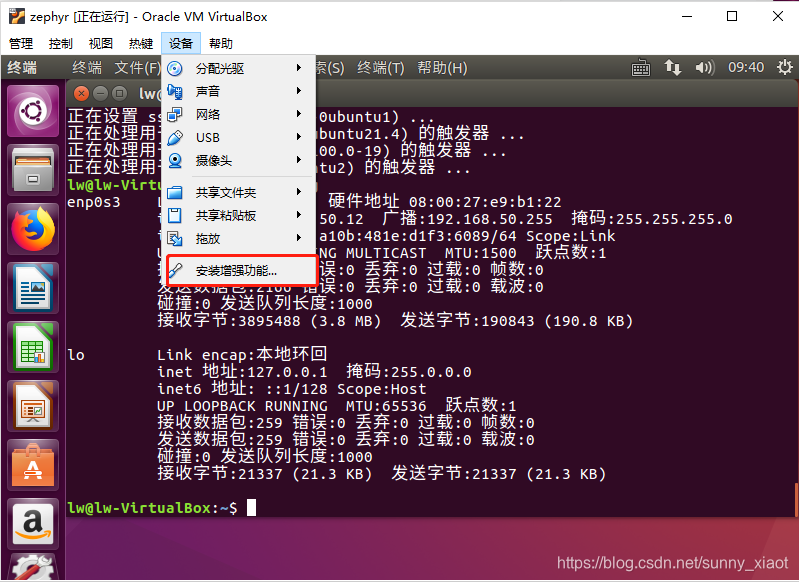Viewport: 799px width, 582px height.
Task: Click the audio icon beside 声音
Action: tap(175, 91)
